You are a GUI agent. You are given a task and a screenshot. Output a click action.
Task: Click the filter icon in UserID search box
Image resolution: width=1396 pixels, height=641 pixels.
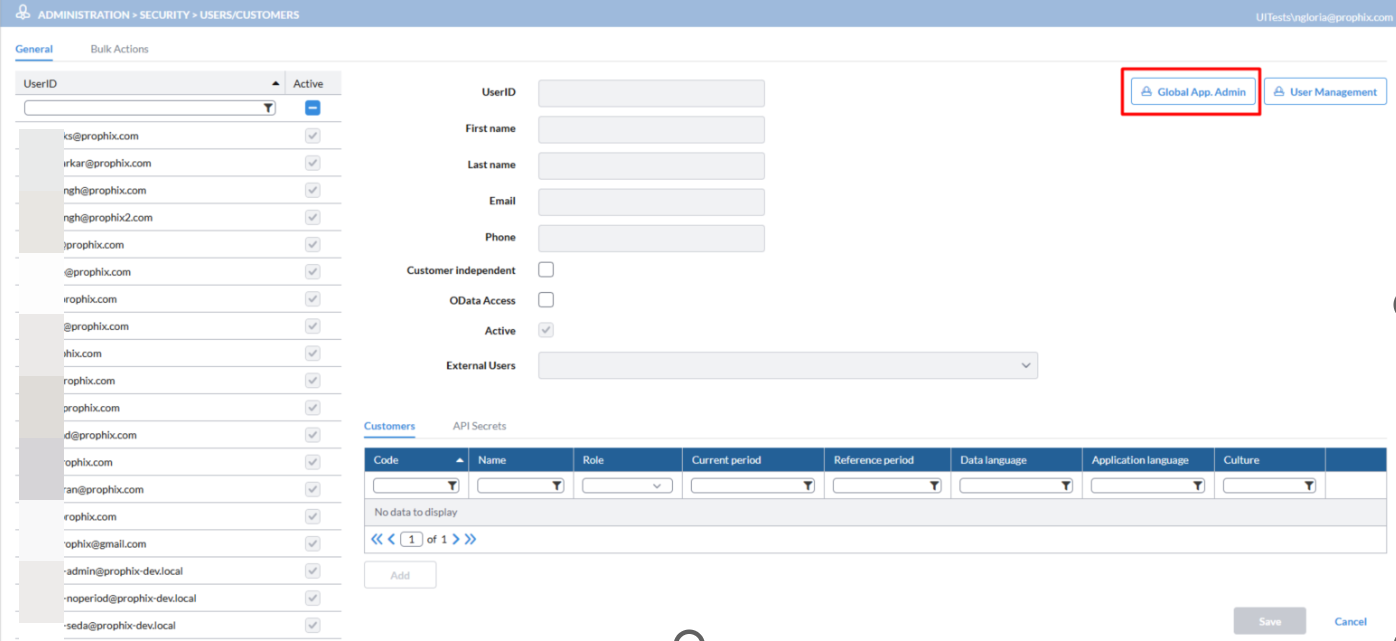click(268, 108)
